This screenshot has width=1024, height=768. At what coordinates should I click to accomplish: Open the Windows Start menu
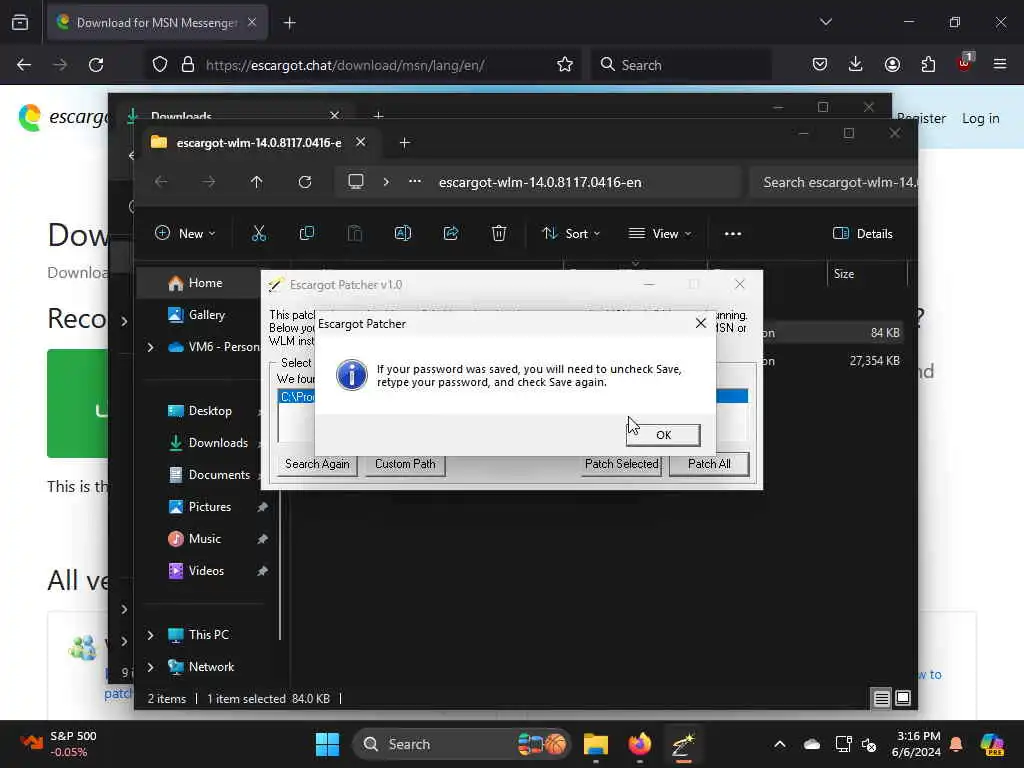pos(327,744)
